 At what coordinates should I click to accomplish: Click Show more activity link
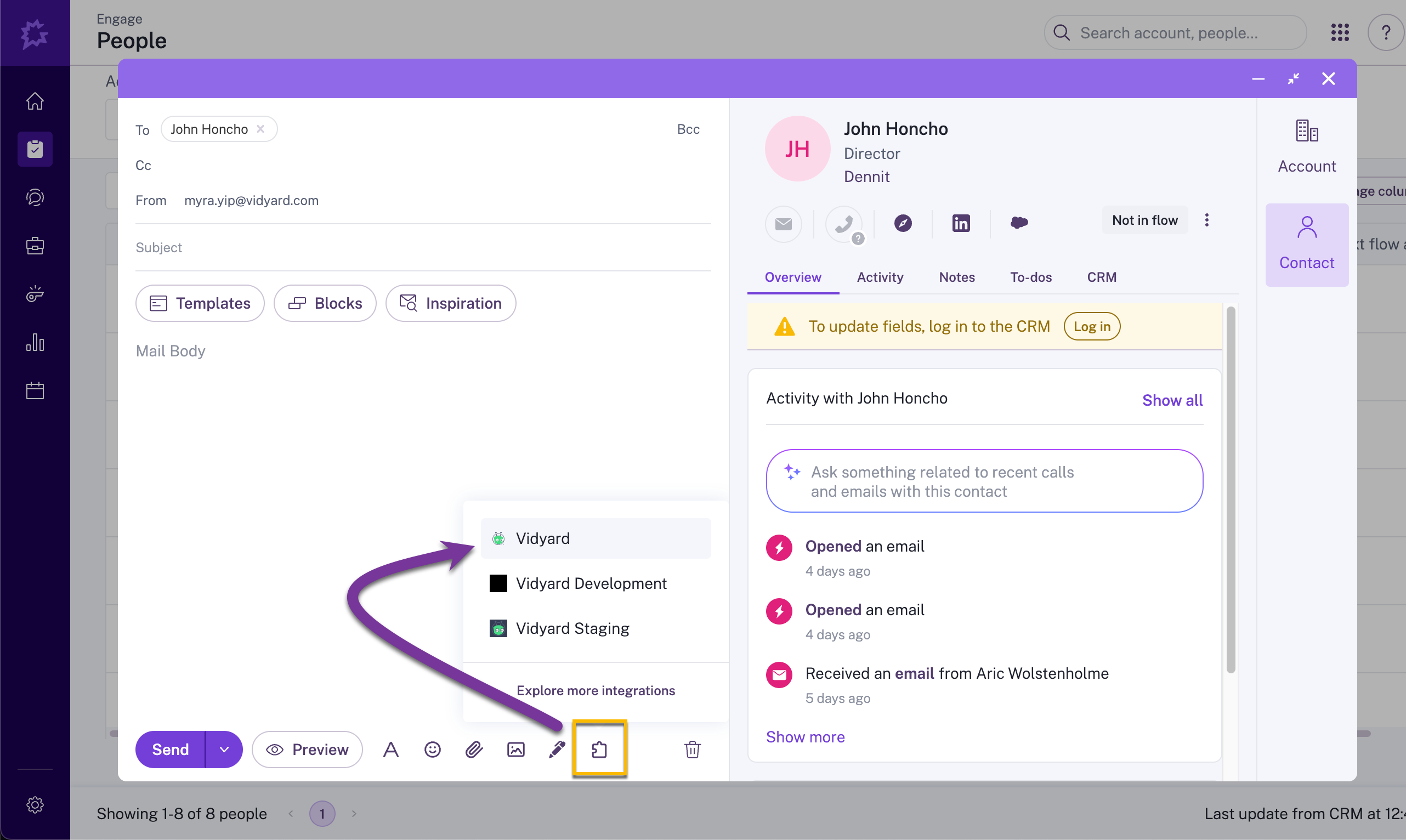pyautogui.click(x=805, y=737)
